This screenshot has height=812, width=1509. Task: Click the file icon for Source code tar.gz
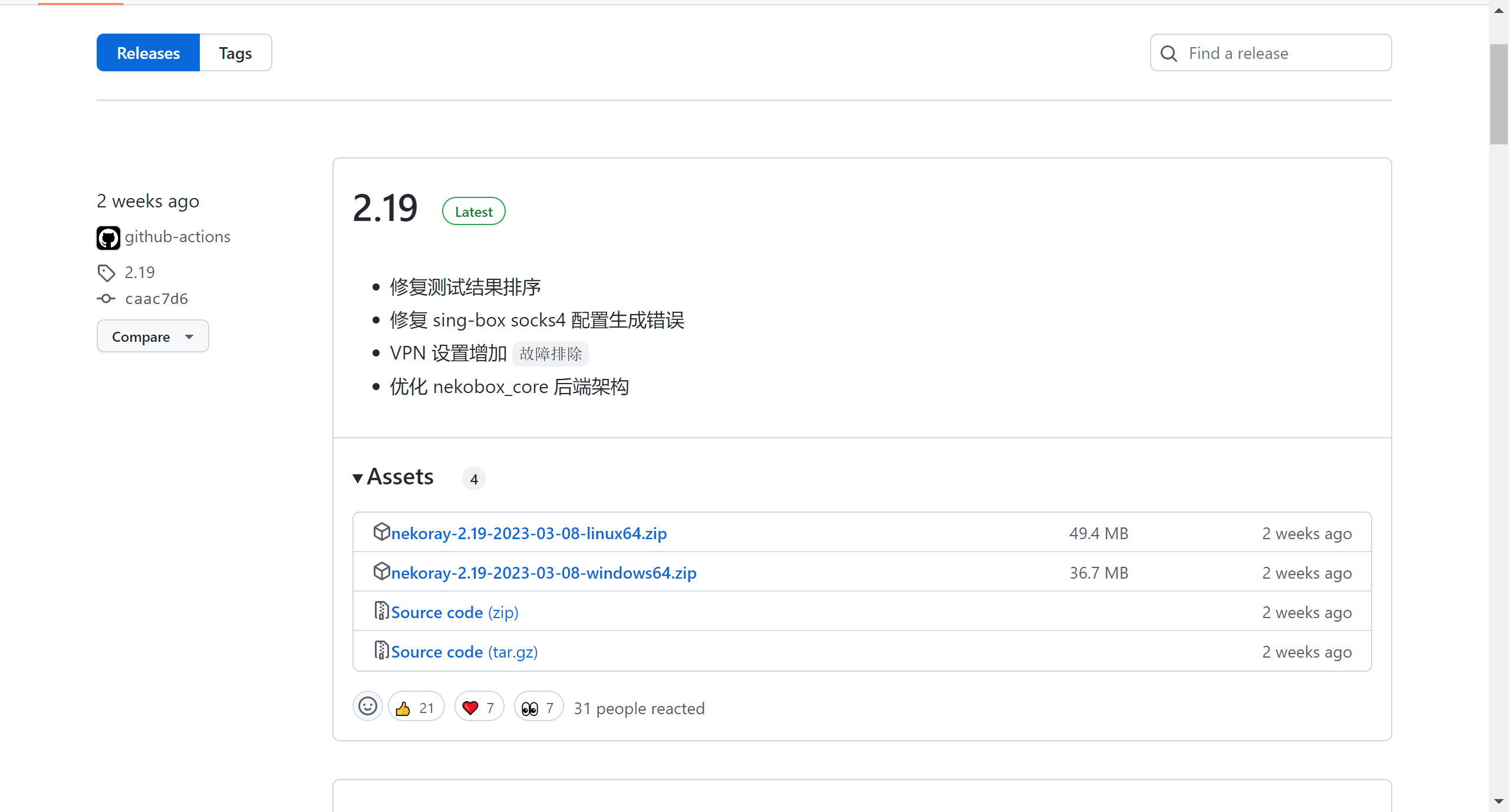pos(381,650)
